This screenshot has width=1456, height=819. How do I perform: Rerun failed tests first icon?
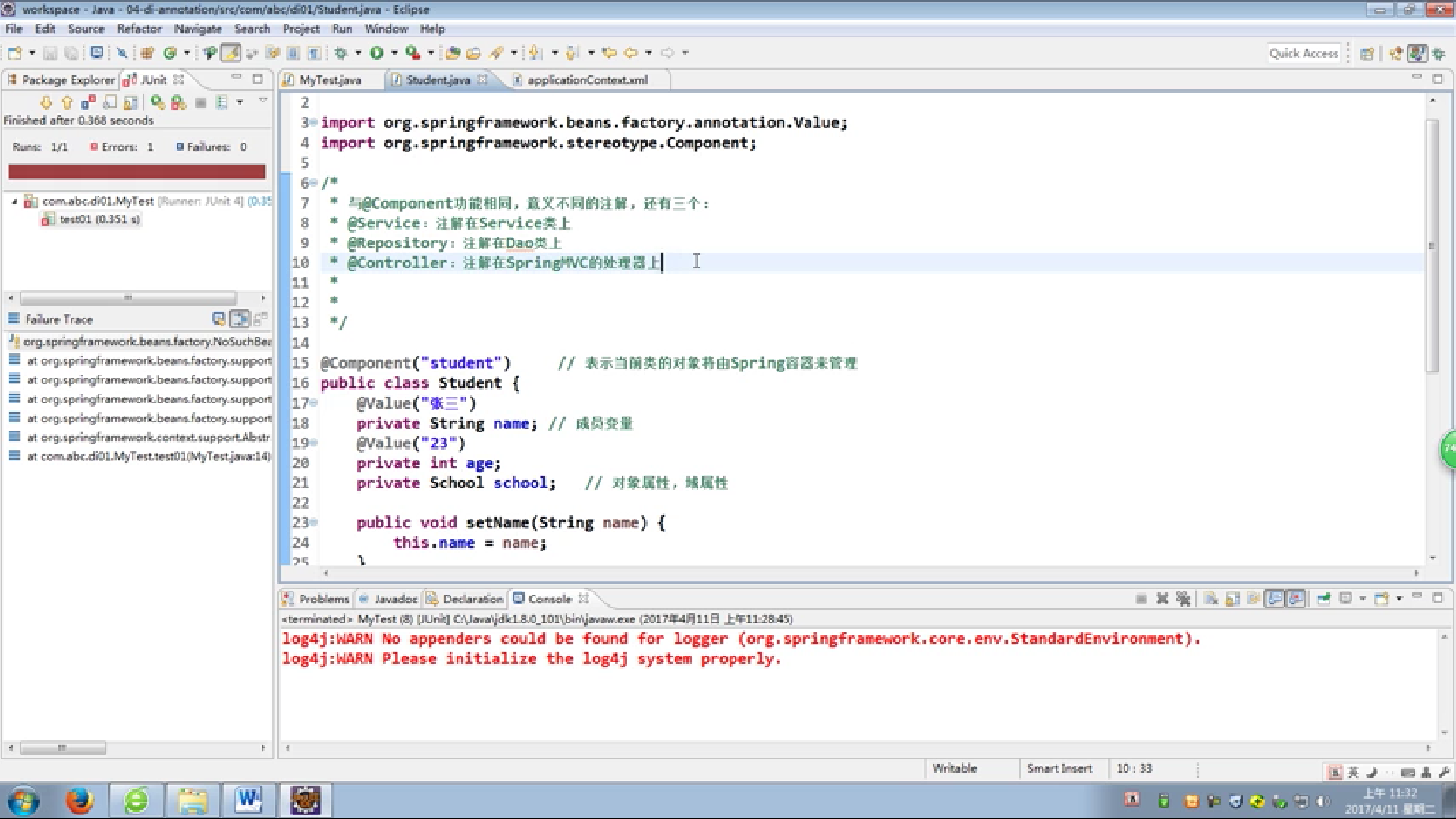point(178,102)
